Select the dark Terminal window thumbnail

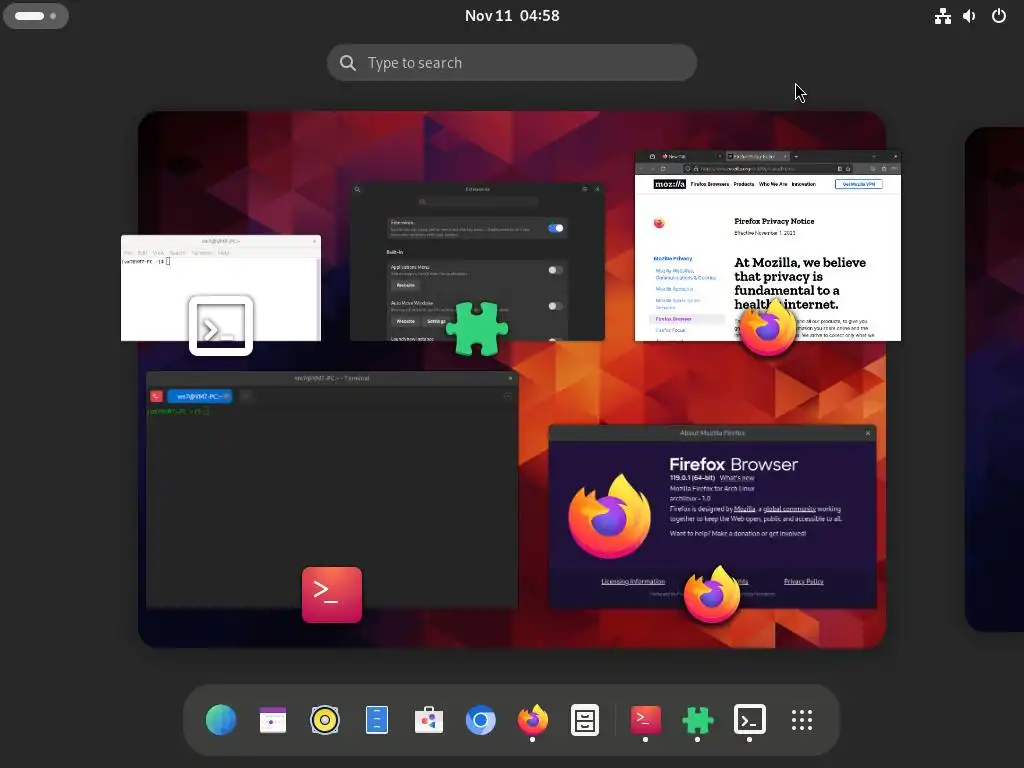click(332, 490)
